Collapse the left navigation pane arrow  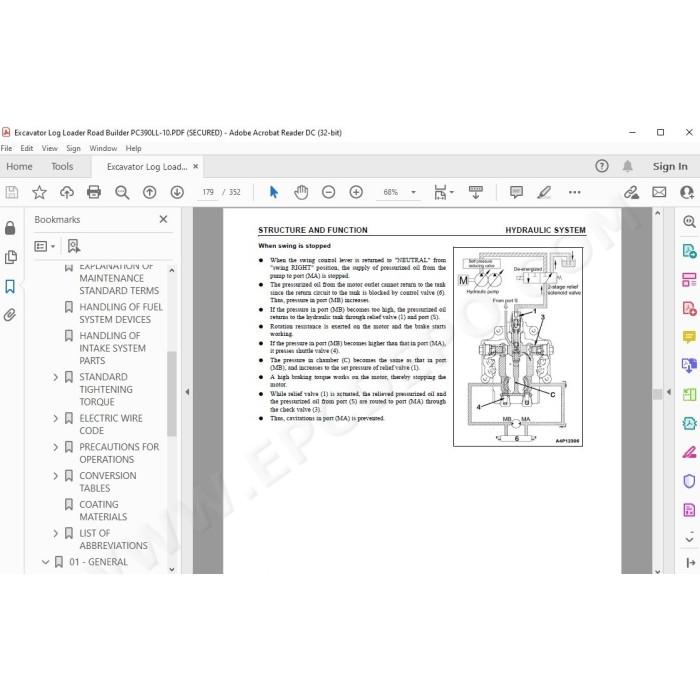point(187,392)
